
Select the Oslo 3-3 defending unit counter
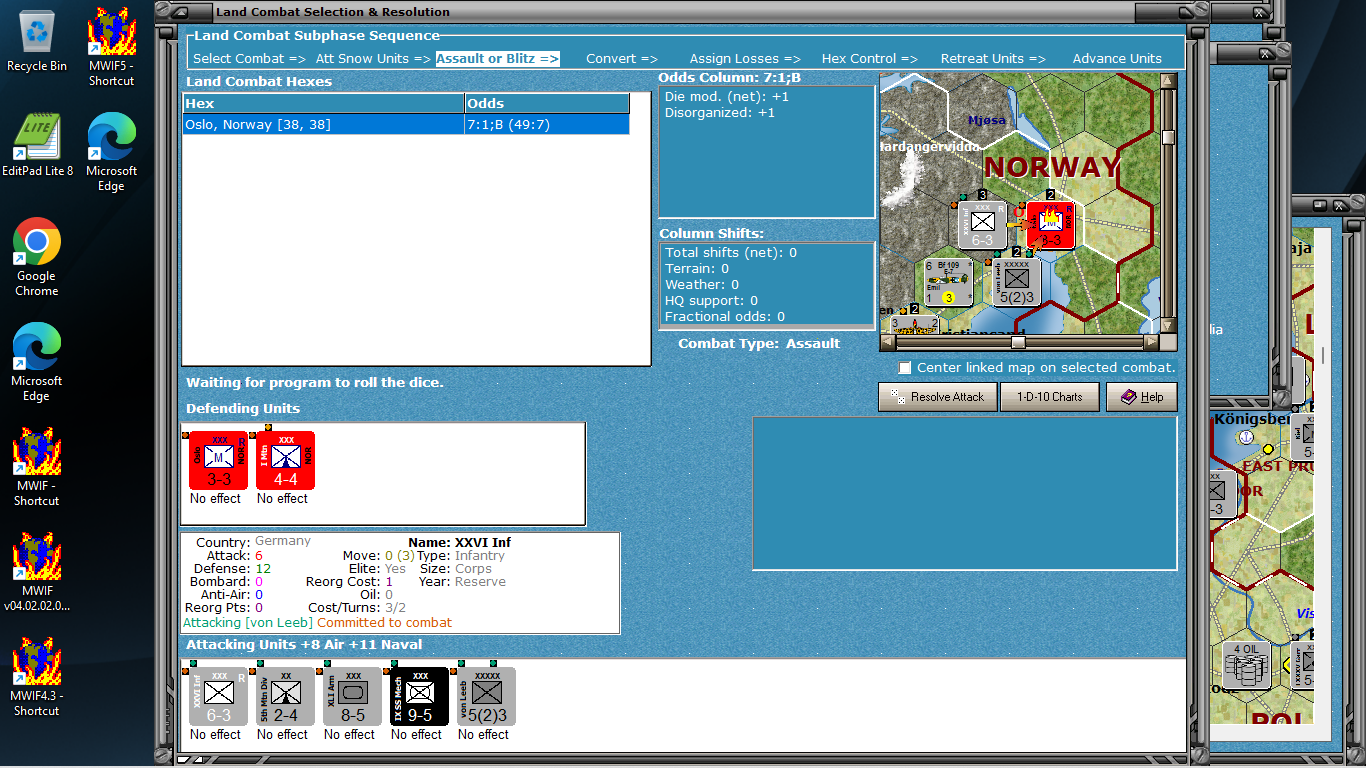pos(219,461)
